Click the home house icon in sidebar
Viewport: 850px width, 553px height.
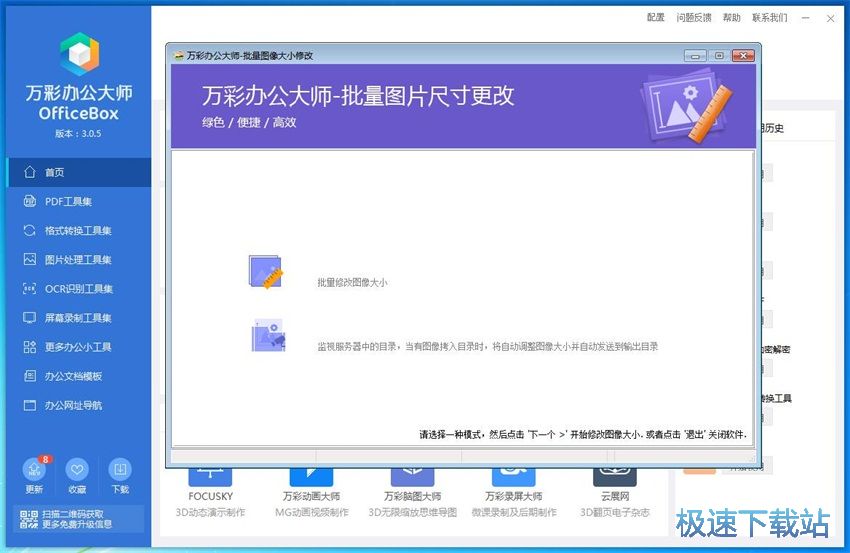(x=30, y=172)
